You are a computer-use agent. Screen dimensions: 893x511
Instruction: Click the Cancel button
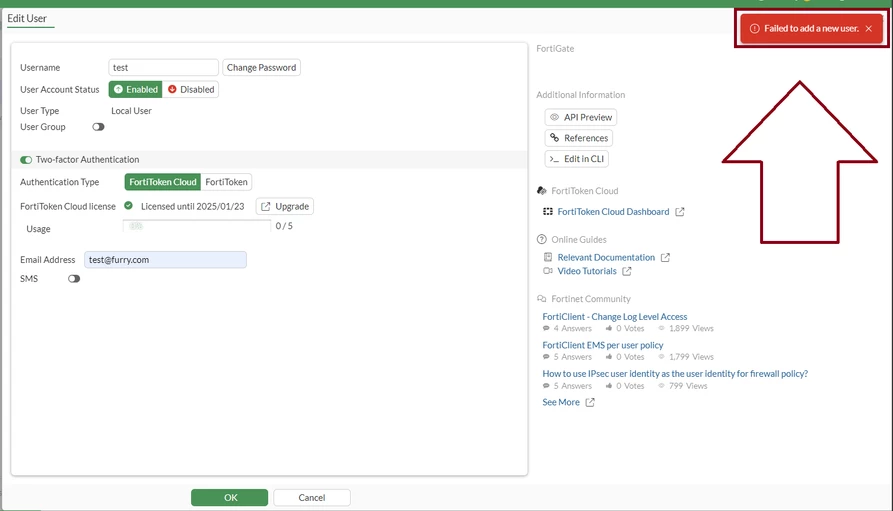pyautogui.click(x=312, y=497)
